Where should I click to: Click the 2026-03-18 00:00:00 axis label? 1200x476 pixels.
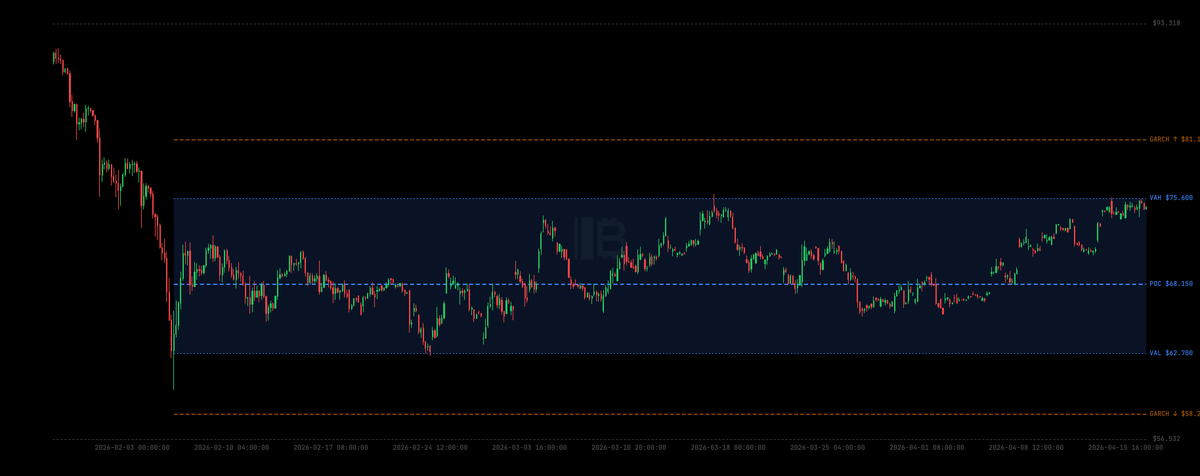point(728,448)
